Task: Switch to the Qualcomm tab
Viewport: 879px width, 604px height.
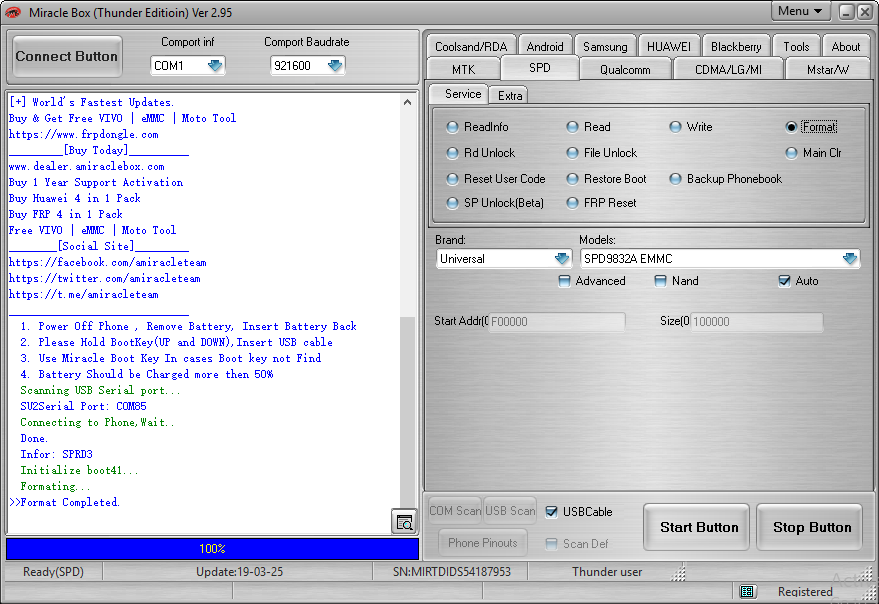Action: (625, 70)
